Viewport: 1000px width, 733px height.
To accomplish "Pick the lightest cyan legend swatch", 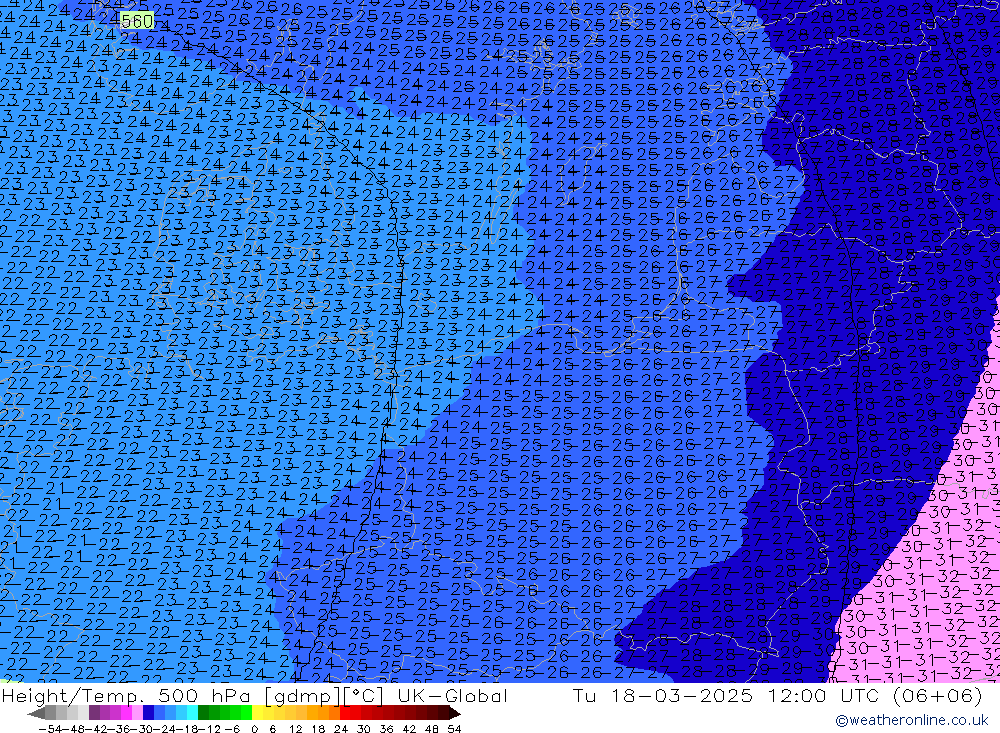I will tap(192, 713).
